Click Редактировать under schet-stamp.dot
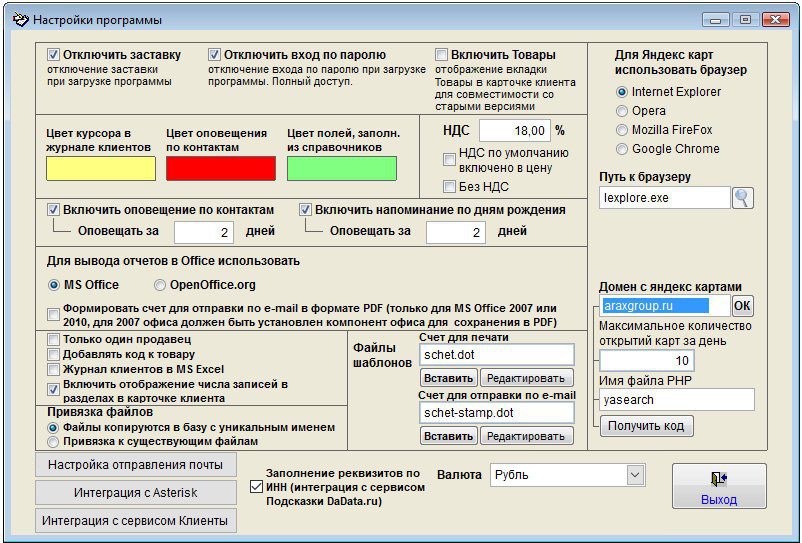The width and height of the screenshot is (802, 543). tap(526, 436)
